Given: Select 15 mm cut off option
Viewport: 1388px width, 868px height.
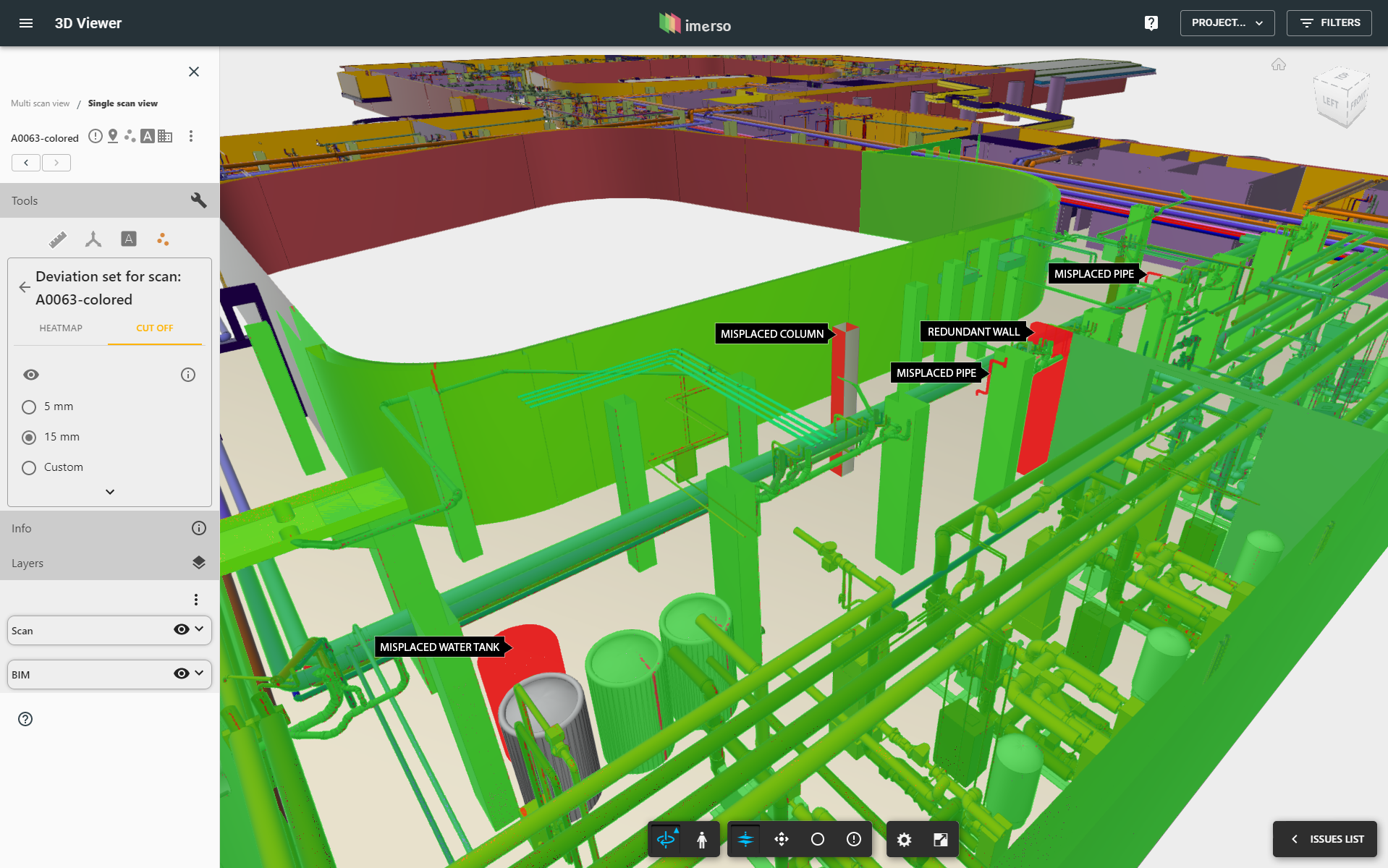Looking at the screenshot, I should tap(29, 438).
